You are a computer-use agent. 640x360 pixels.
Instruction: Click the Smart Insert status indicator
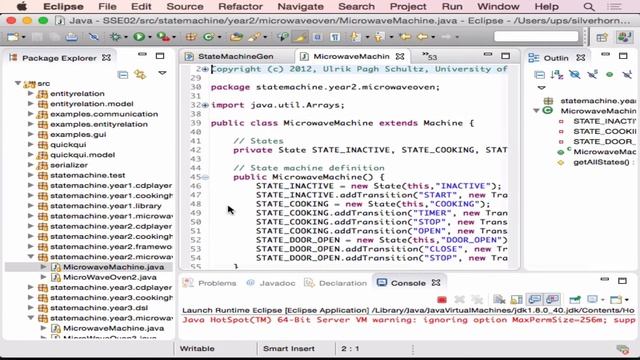point(289,349)
